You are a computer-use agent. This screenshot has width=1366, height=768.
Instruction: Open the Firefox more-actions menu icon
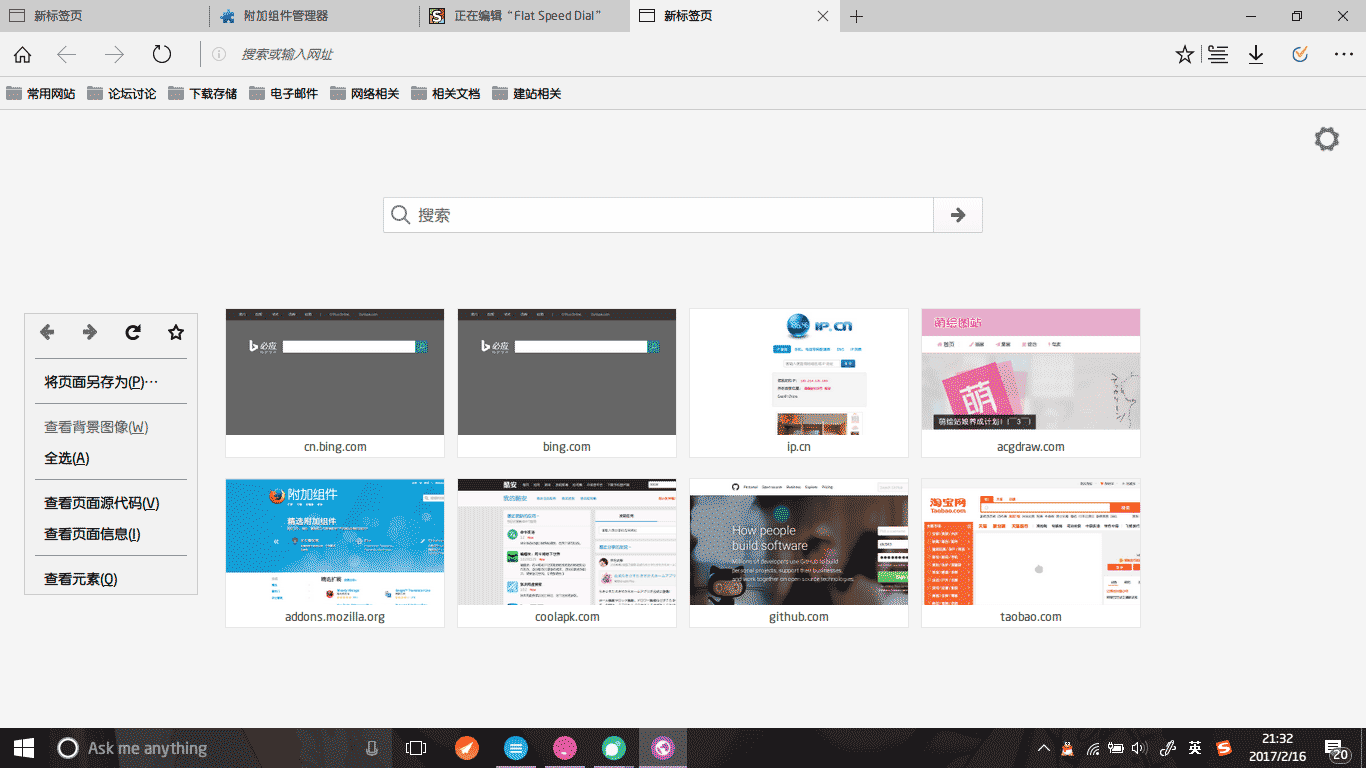tap(1342, 54)
